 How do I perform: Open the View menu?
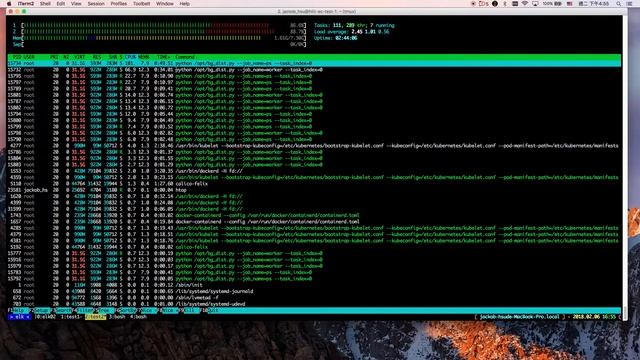click(x=76, y=4)
